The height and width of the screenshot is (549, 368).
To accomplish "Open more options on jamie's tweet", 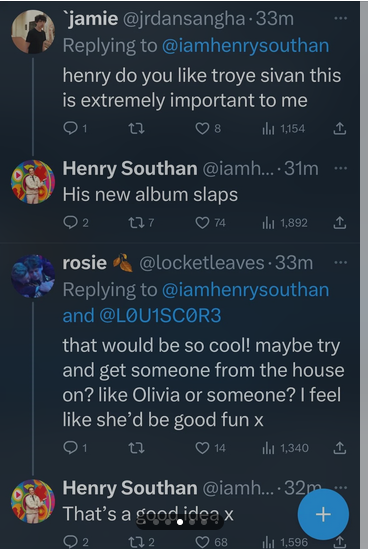I will pos(340,18).
